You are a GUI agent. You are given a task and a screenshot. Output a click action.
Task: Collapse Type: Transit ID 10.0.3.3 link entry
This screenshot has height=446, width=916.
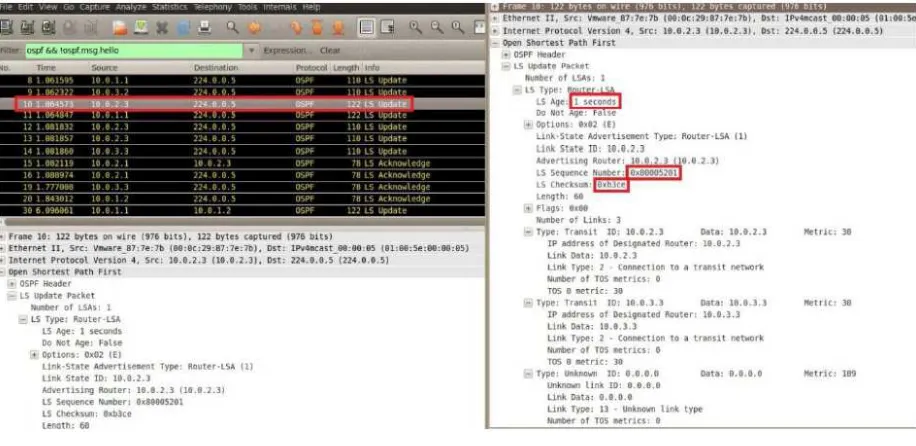pyautogui.click(x=529, y=303)
